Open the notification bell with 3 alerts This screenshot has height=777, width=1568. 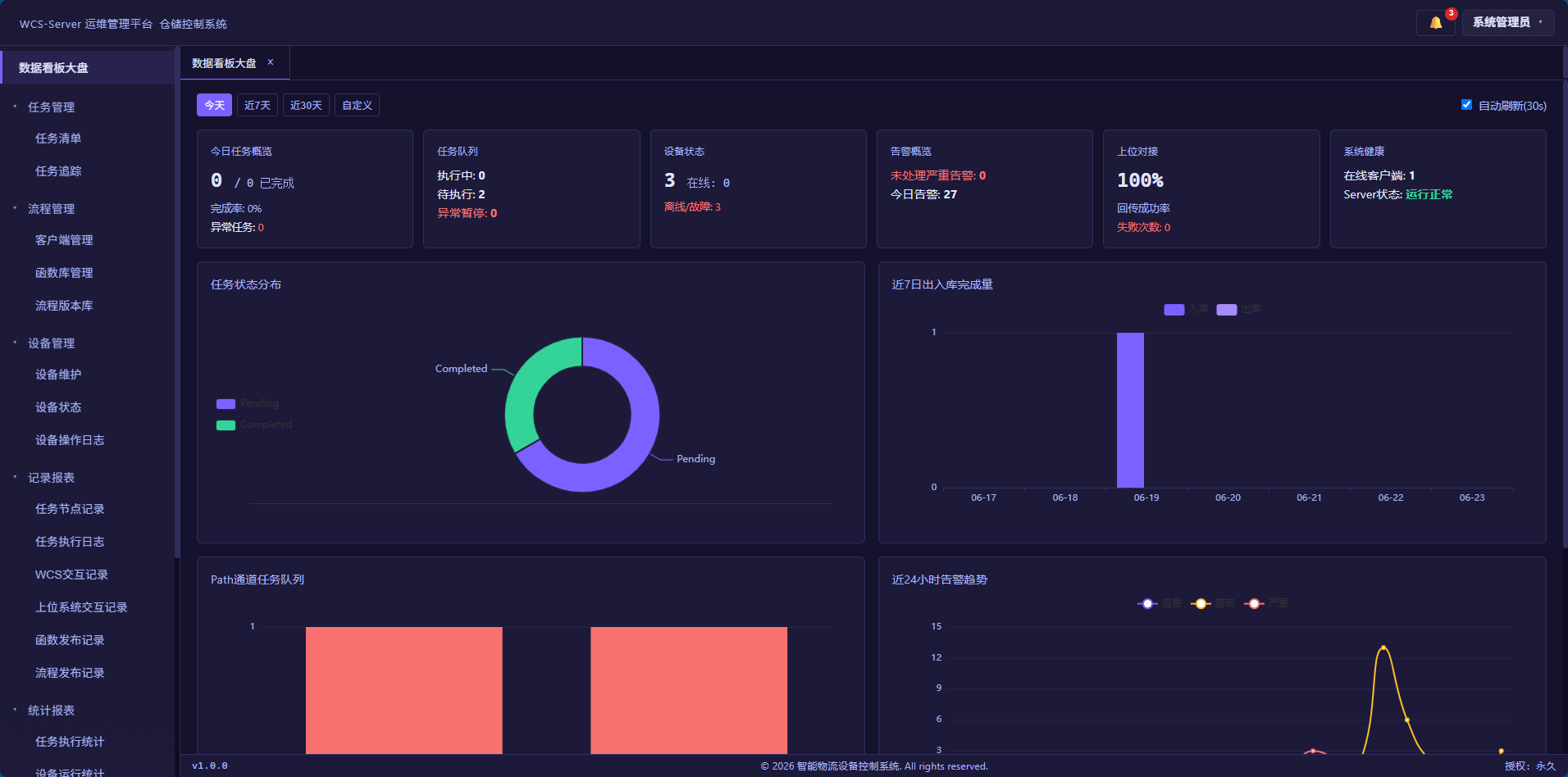(x=1436, y=23)
